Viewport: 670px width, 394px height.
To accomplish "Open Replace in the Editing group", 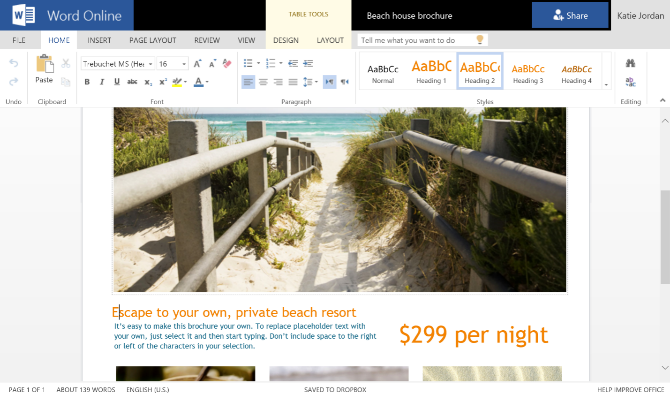I will pyautogui.click(x=630, y=82).
